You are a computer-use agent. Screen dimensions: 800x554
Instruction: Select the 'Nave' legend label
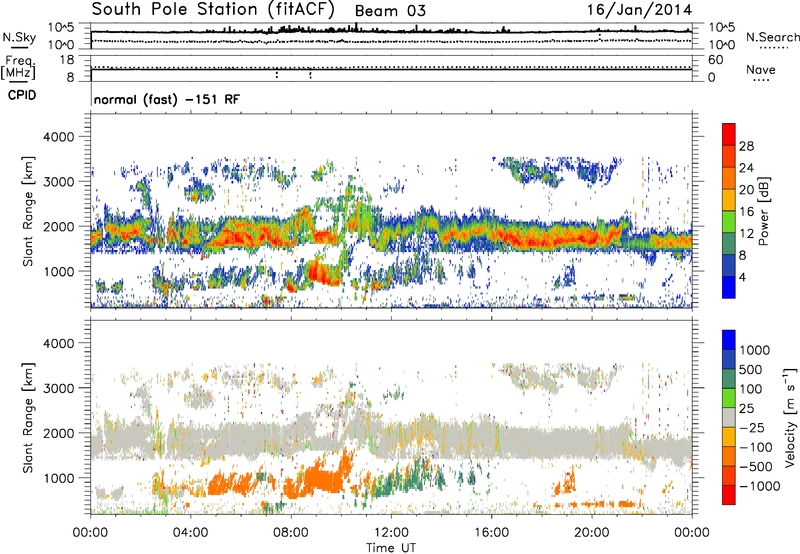pos(761,69)
